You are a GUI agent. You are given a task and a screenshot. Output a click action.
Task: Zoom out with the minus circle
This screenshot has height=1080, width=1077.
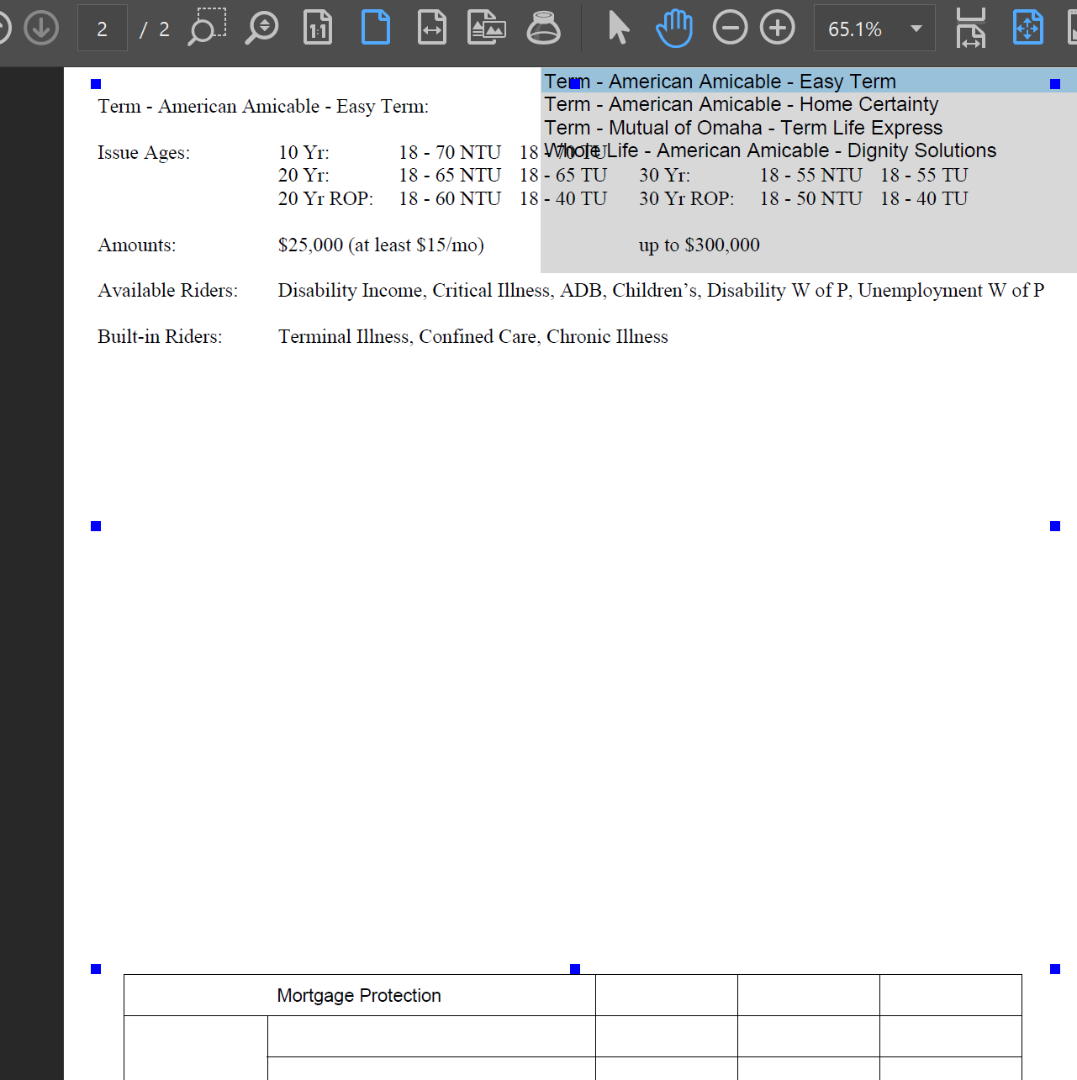tap(730, 28)
